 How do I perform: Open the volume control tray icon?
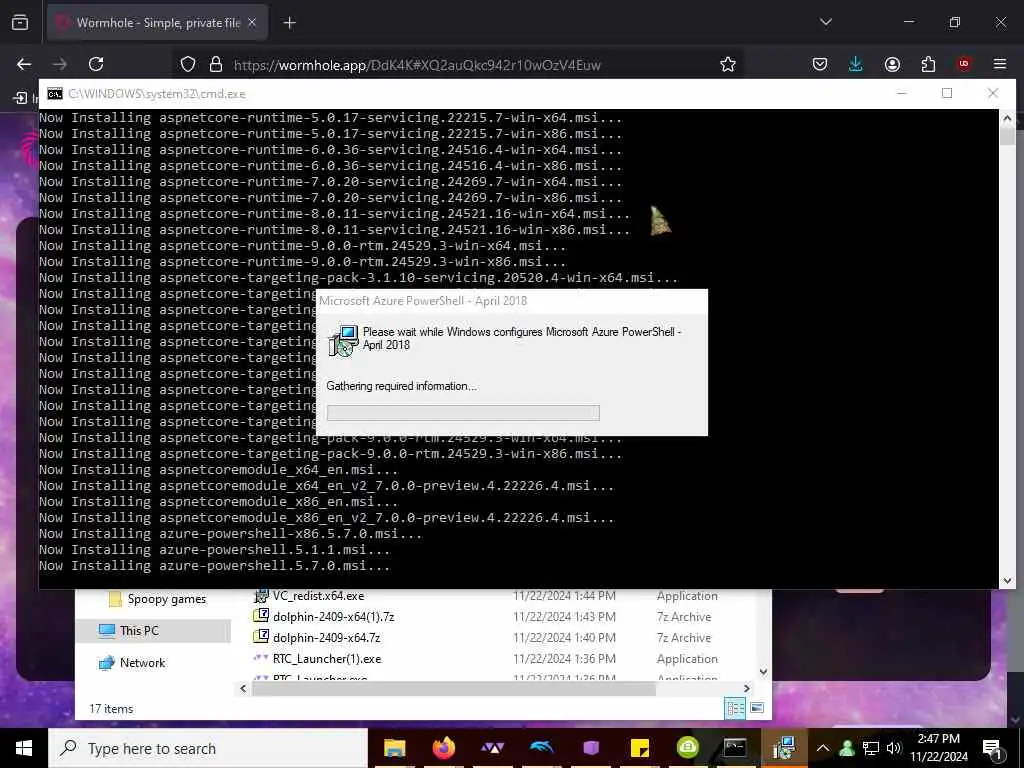(893, 748)
